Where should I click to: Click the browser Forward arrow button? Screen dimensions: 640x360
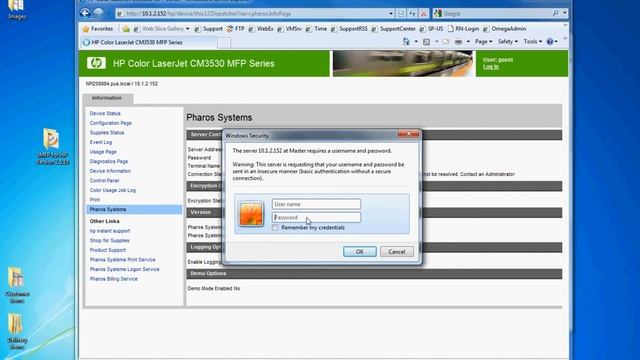(x=98, y=13)
